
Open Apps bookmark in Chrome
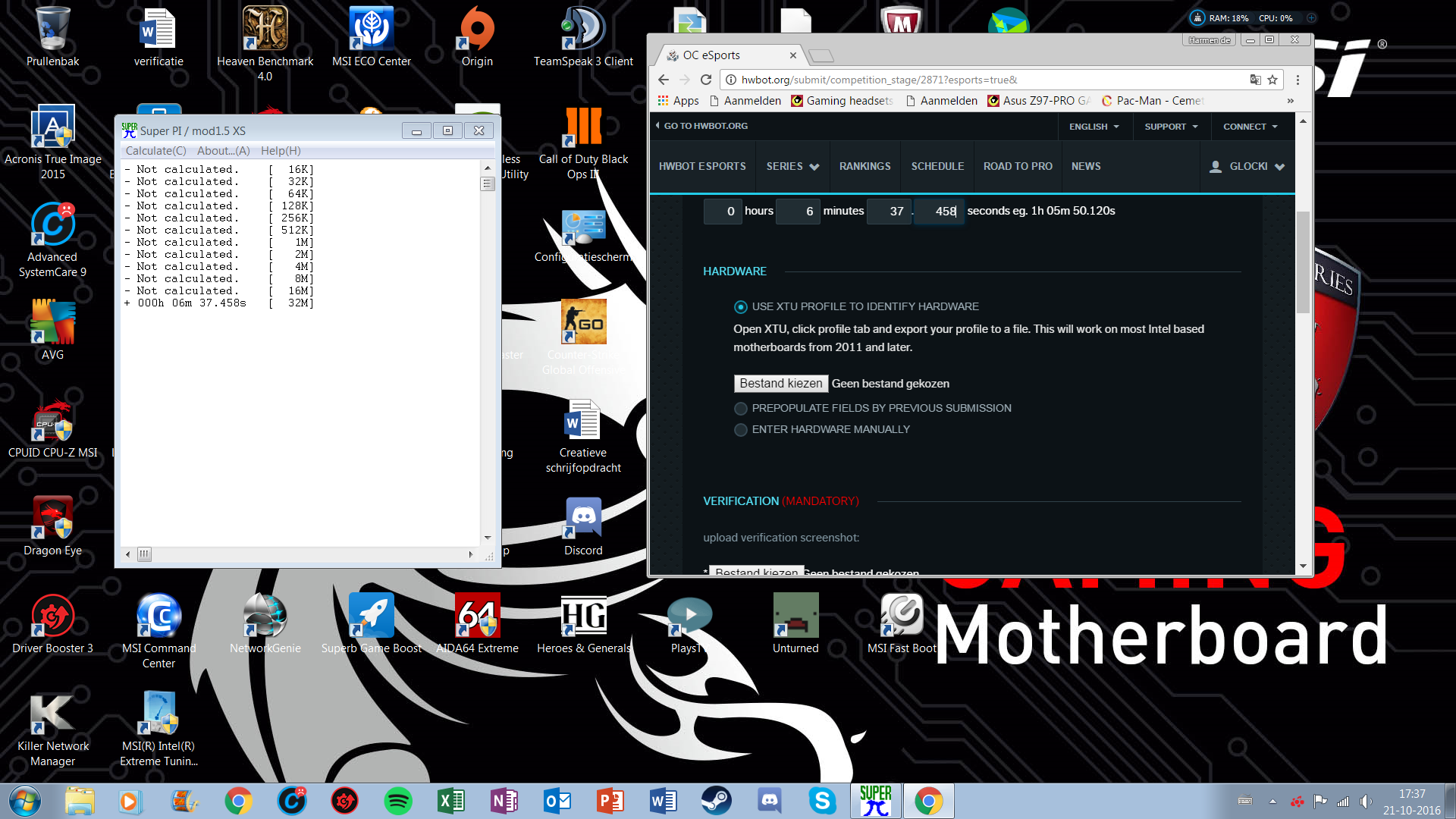[x=678, y=101]
